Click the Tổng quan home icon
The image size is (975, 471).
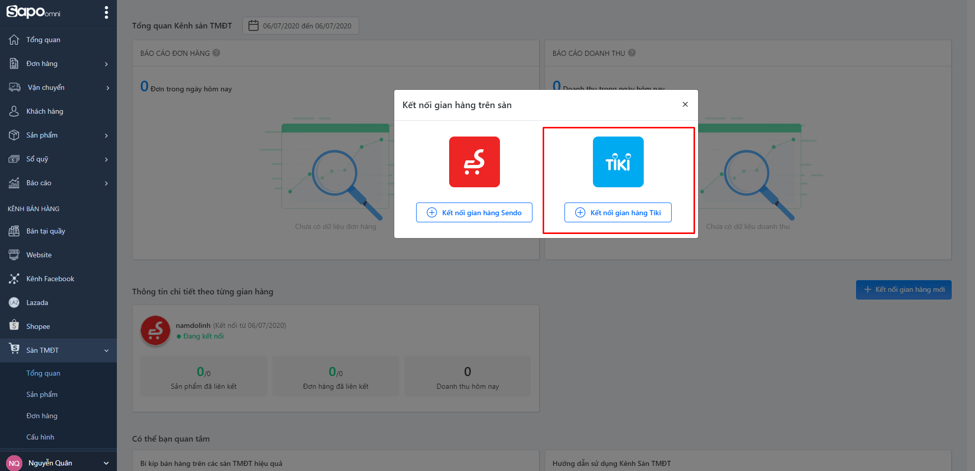(x=14, y=40)
